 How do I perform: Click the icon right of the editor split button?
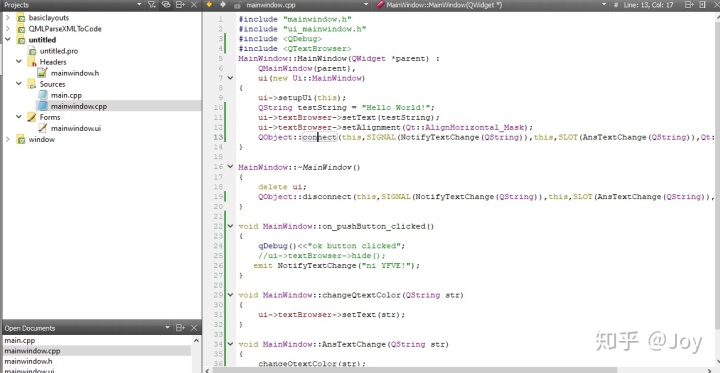[702, 5]
